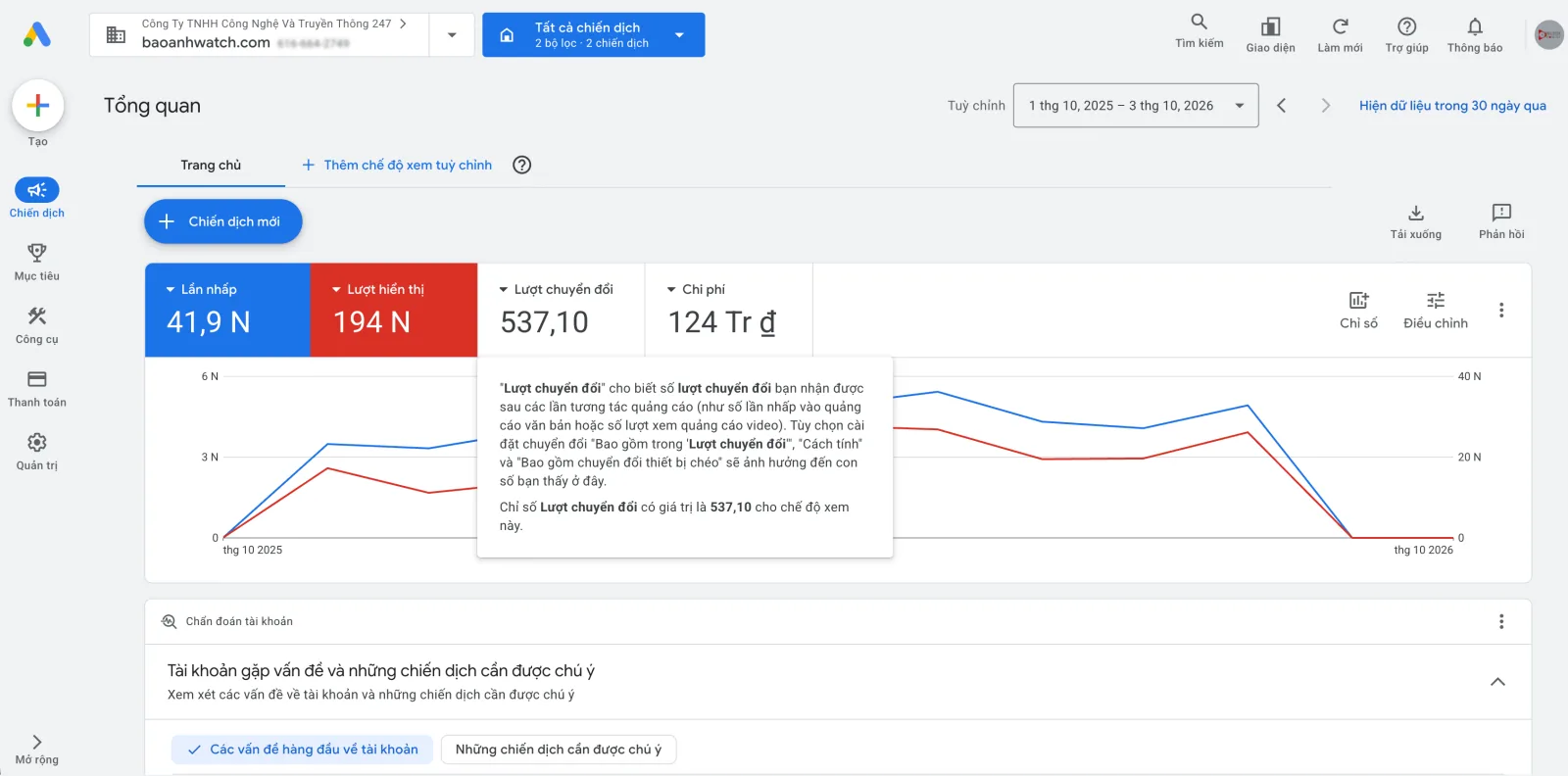
Task: Click Chẩn đoán tài khoản header
Action: (239, 621)
